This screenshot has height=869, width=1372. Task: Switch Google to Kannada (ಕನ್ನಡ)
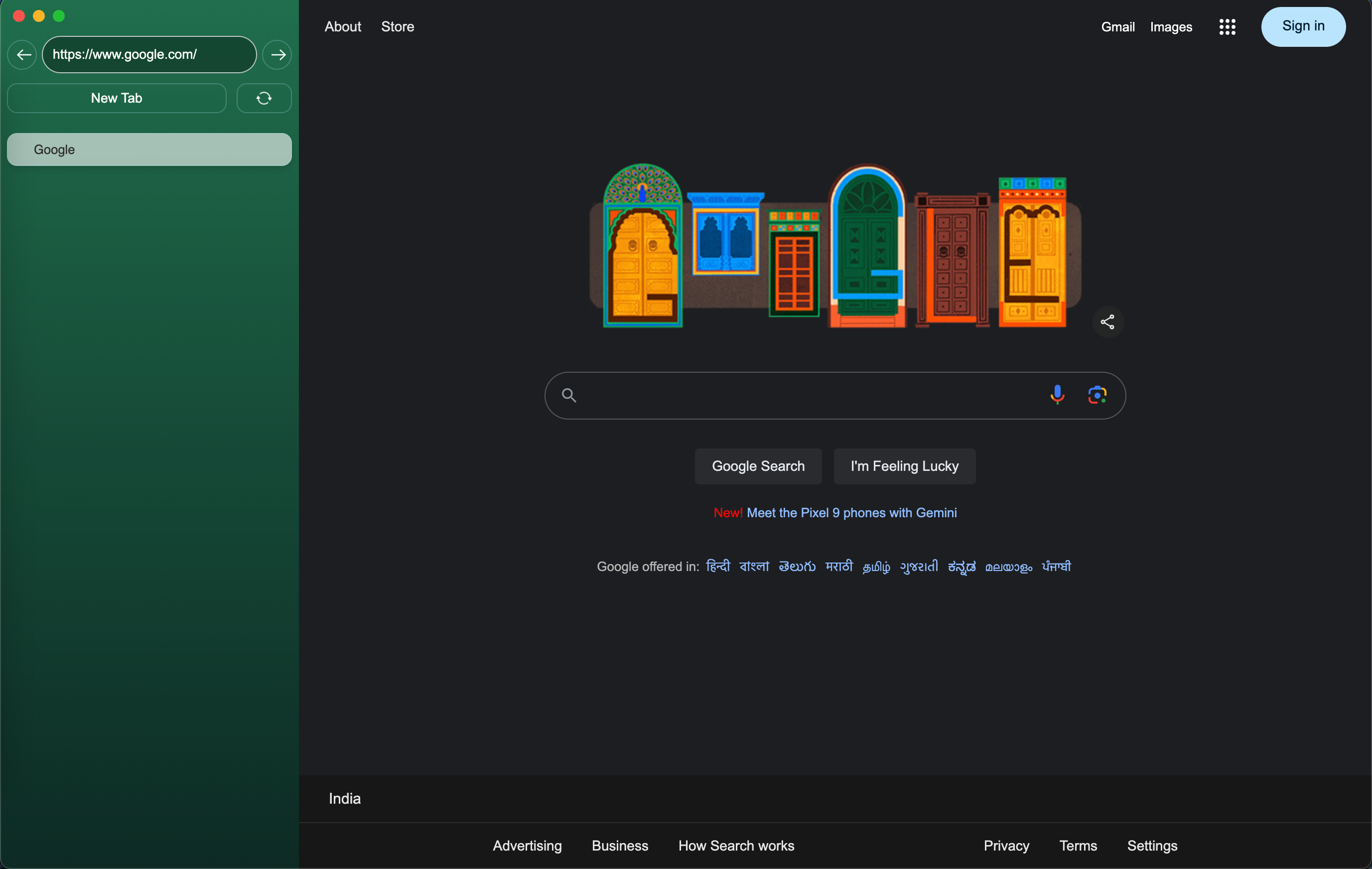(x=962, y=567)
